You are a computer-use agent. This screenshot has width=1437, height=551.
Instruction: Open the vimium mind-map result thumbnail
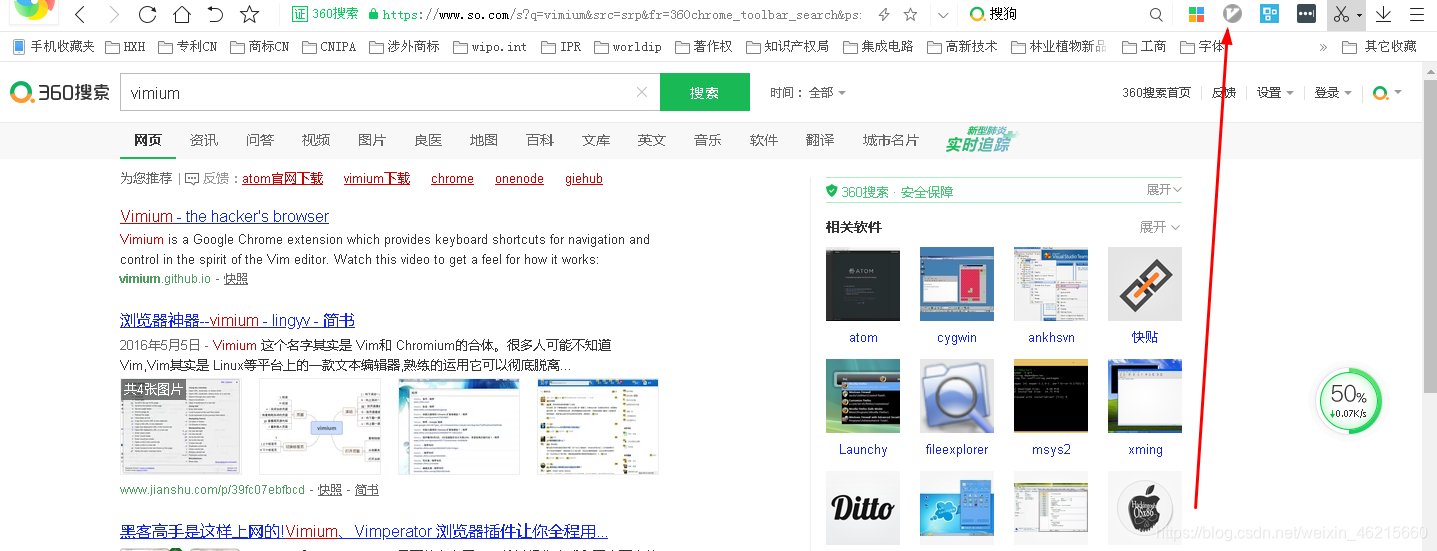click(320, 426)
